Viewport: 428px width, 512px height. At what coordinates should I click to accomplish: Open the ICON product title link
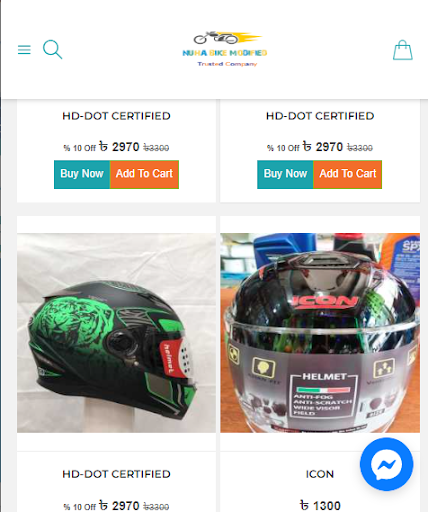[x=320, y=474]
